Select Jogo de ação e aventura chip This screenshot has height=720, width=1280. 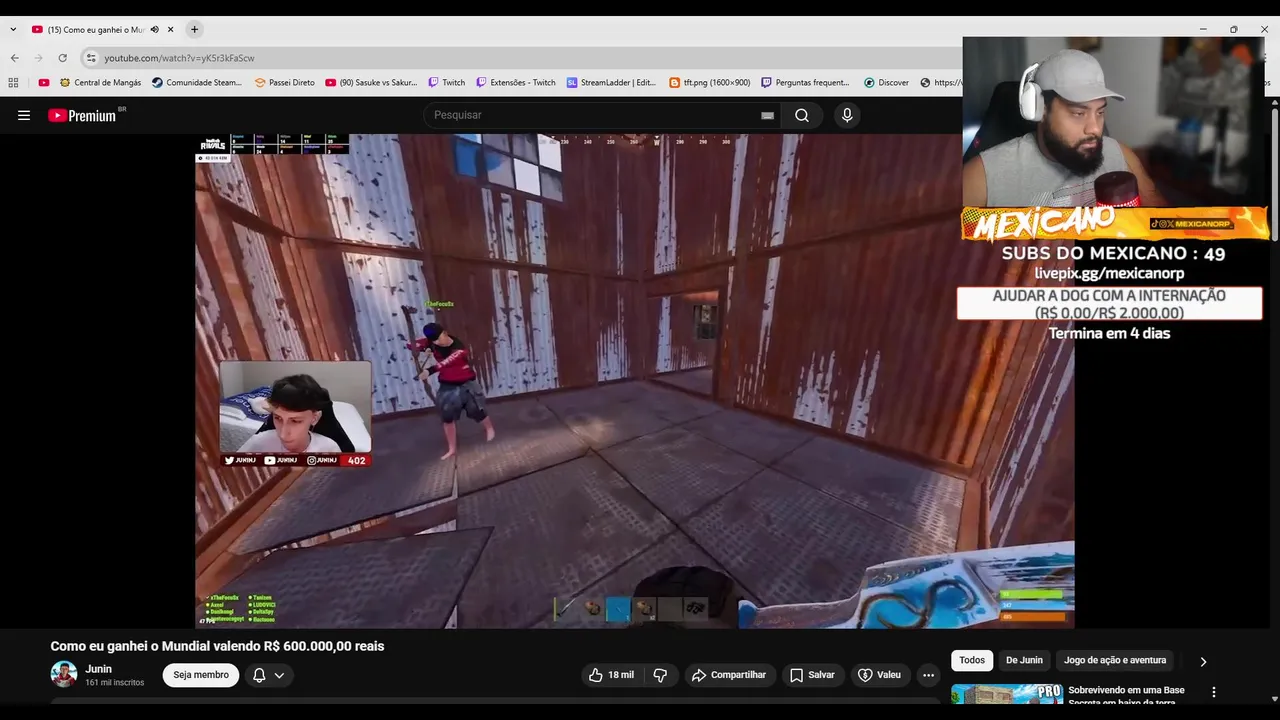pos(1115,660)
